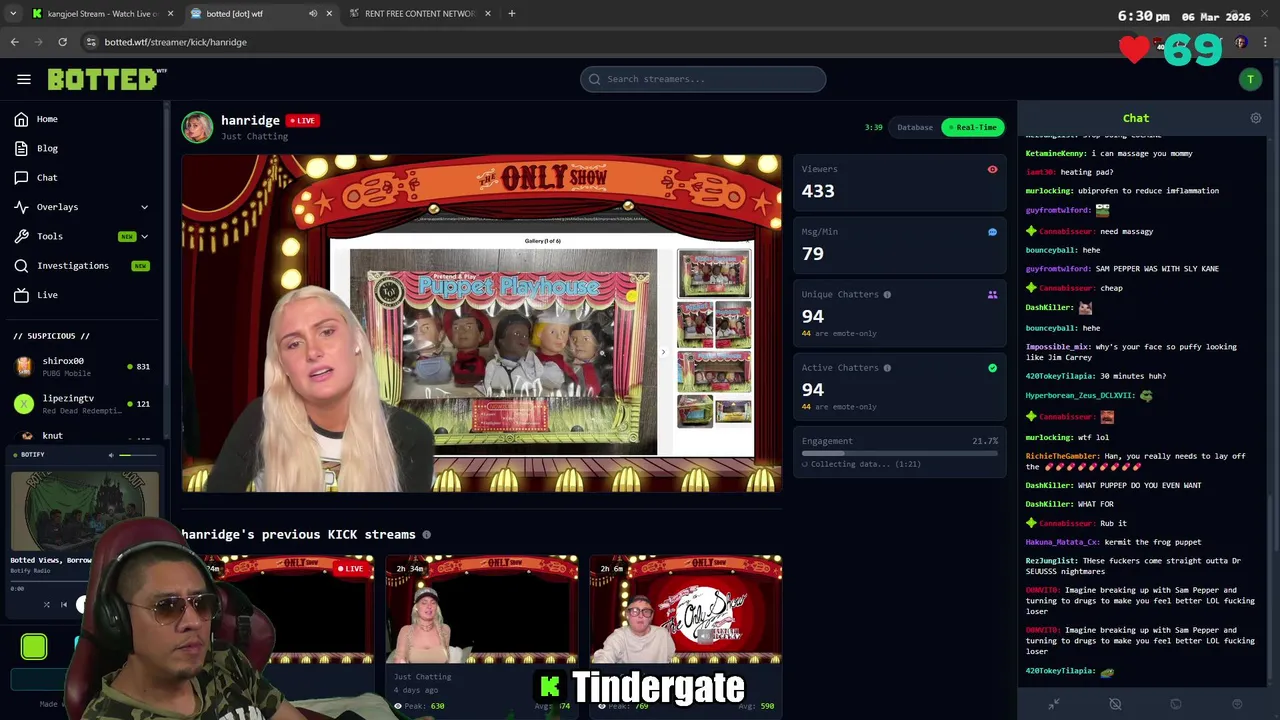Image resolution: width=1280 pixels, height=720 pixels.
Task: Click chat username Hakuna_Matata_Cx
Action: (x=1062, y=542)
